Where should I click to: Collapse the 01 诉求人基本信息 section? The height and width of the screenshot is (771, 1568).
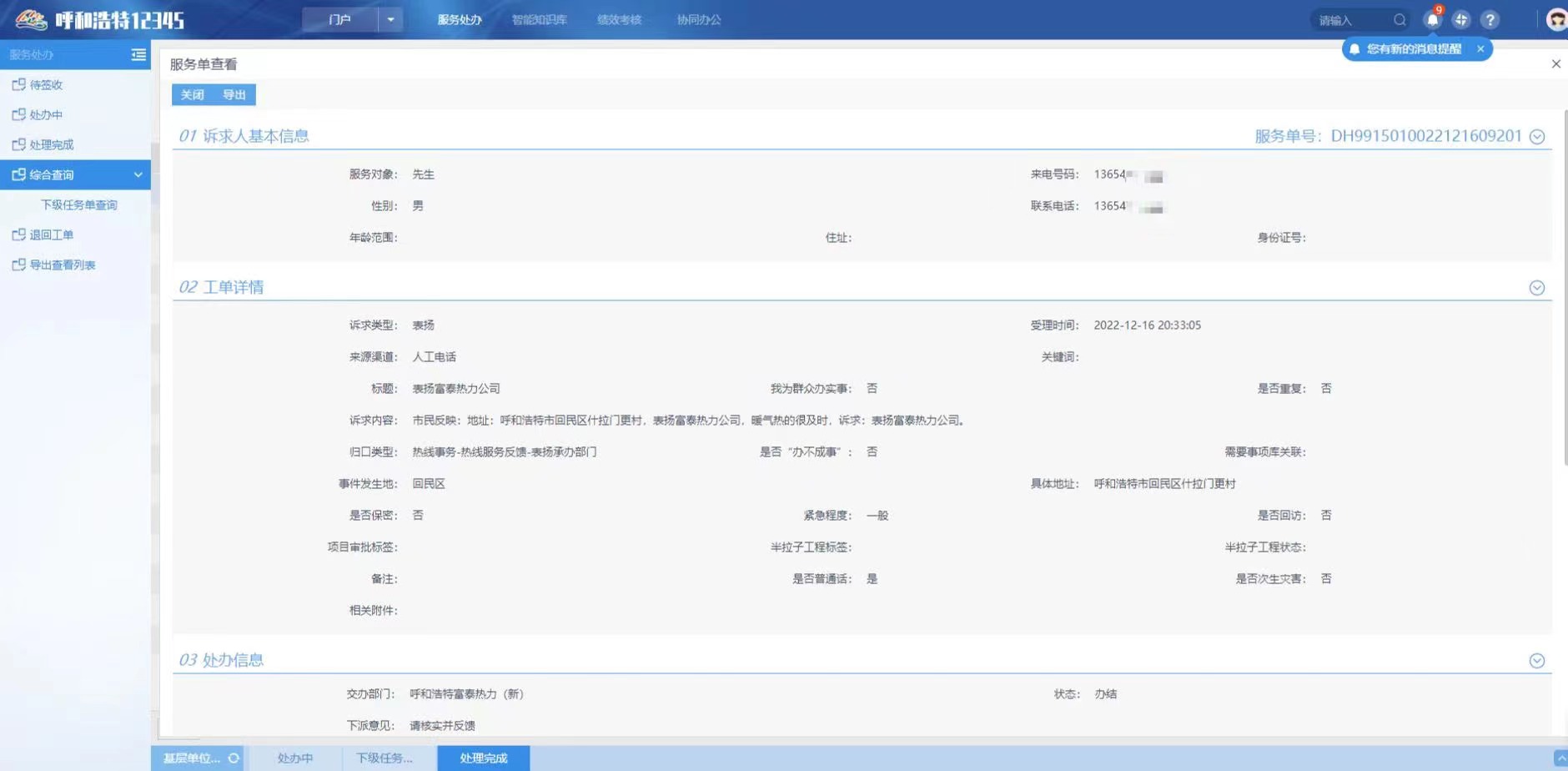point(1537,137)
